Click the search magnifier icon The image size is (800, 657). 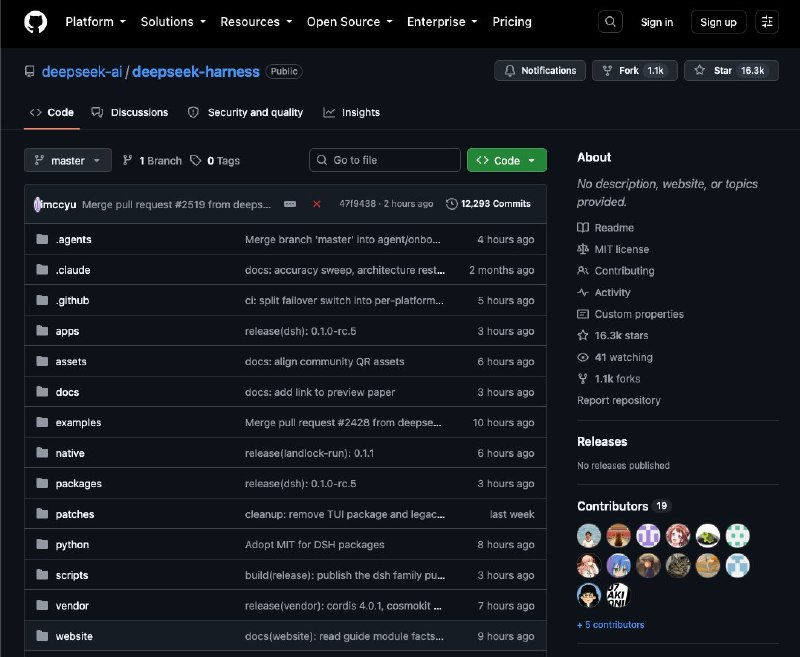pos(610,22)
